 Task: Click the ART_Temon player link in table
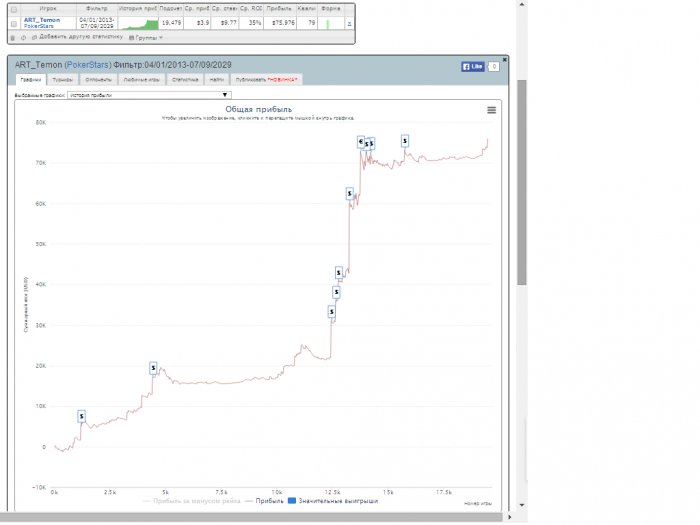click(x=42, y=20)
